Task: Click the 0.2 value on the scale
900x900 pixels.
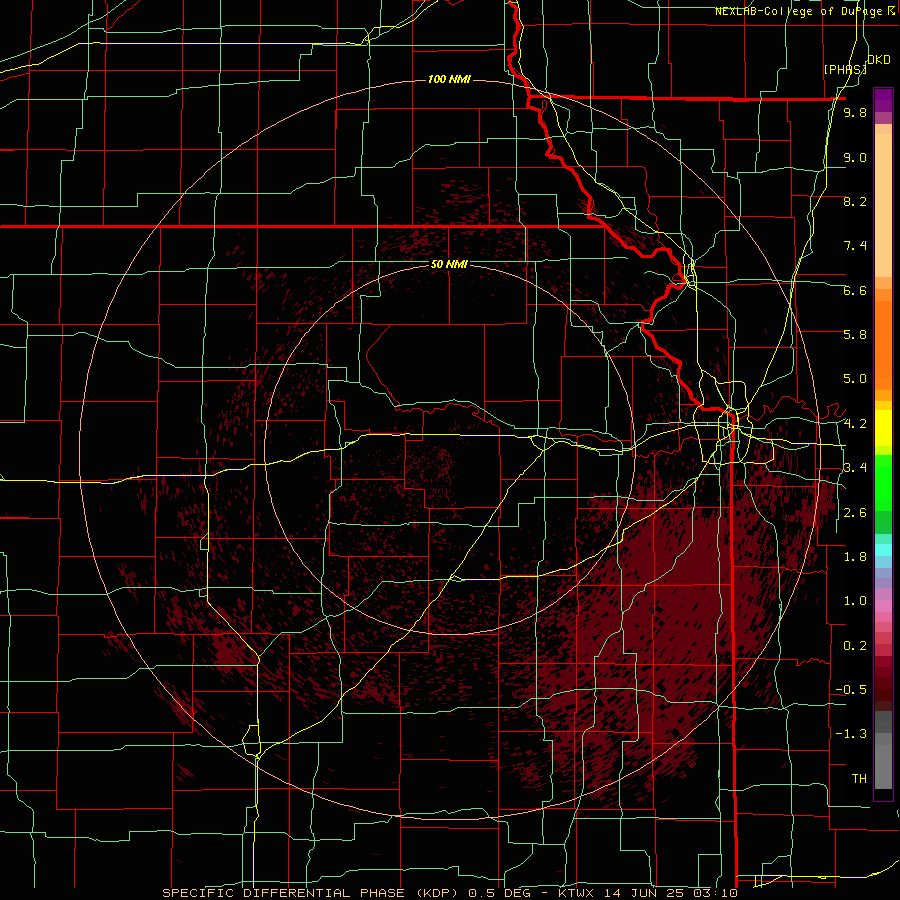Action: (x=855, y=646)
